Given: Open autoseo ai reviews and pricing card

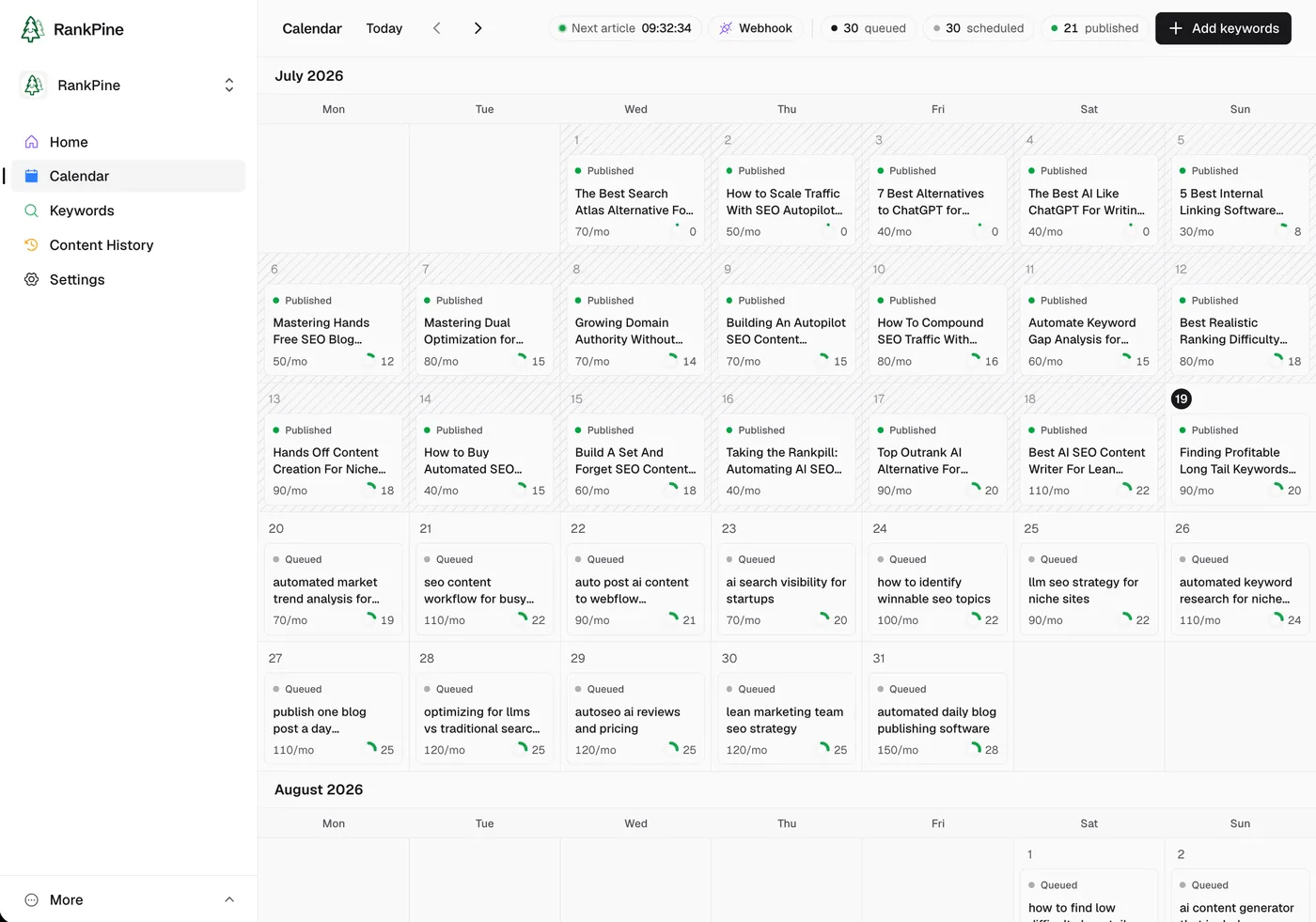Looking at the screenshot, I should point(635,720).
